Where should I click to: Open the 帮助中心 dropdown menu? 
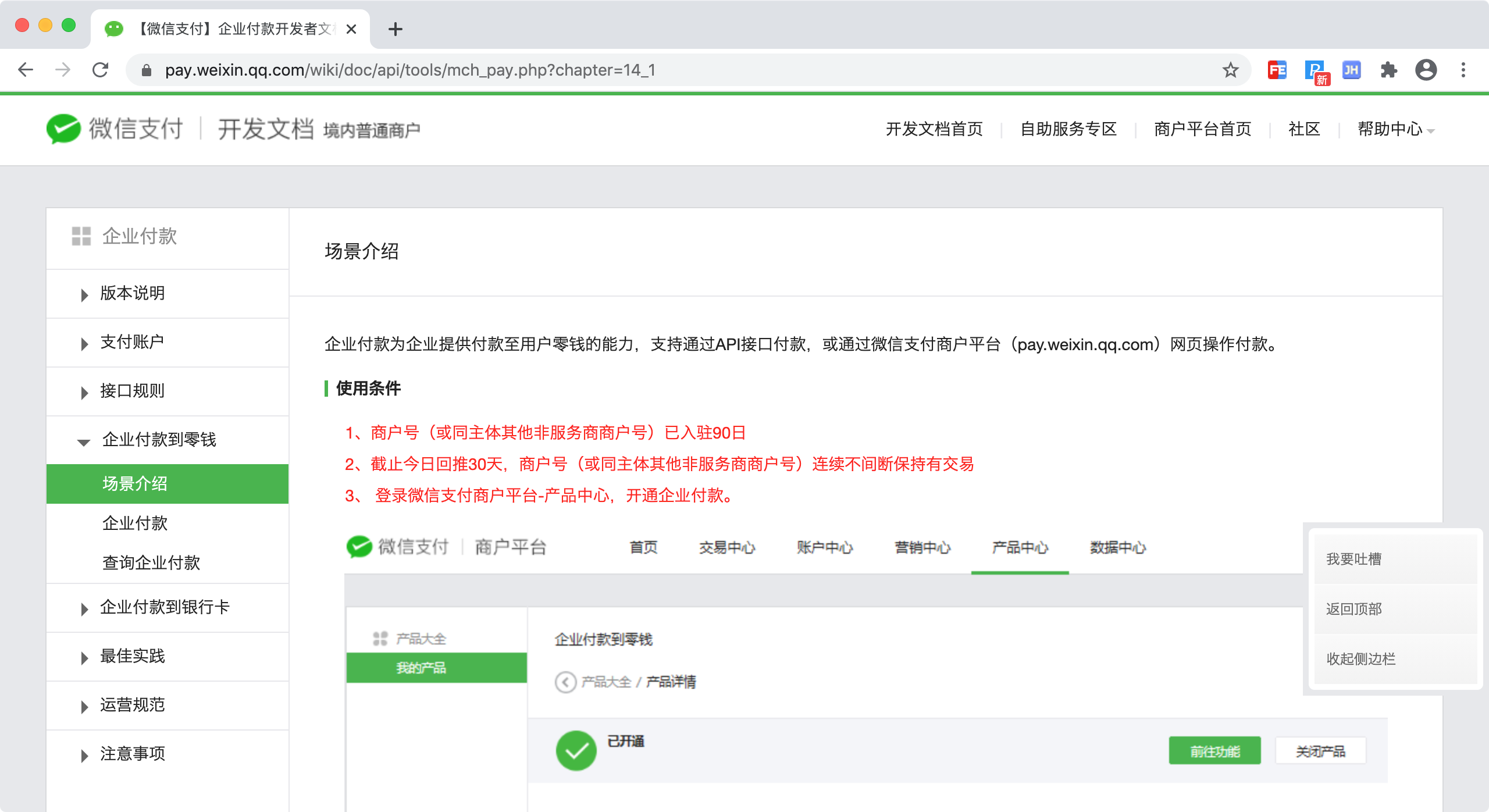[1395, 129]
